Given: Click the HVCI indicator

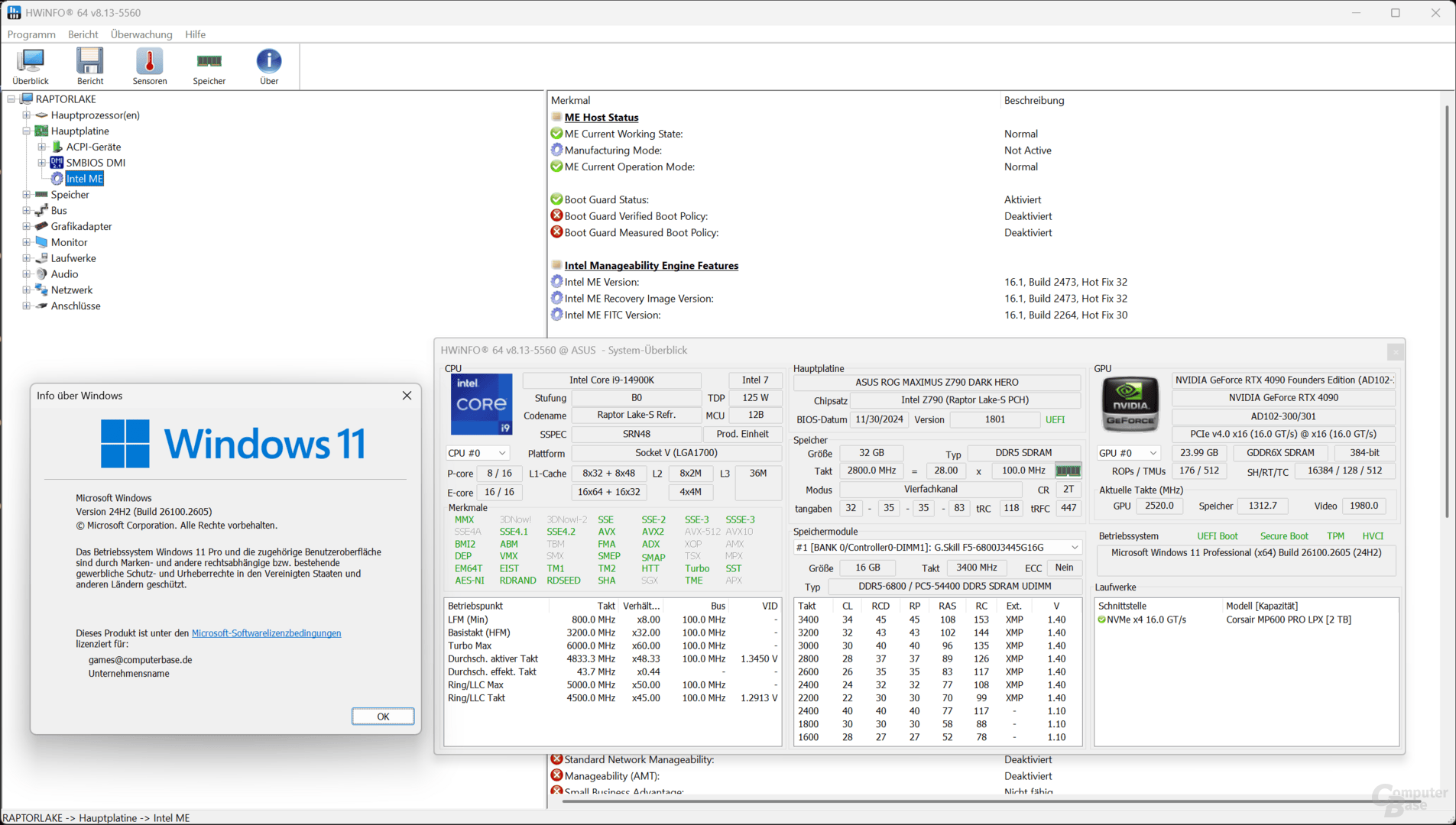Looking at the screenshot, I should [x=1373, y=536].
